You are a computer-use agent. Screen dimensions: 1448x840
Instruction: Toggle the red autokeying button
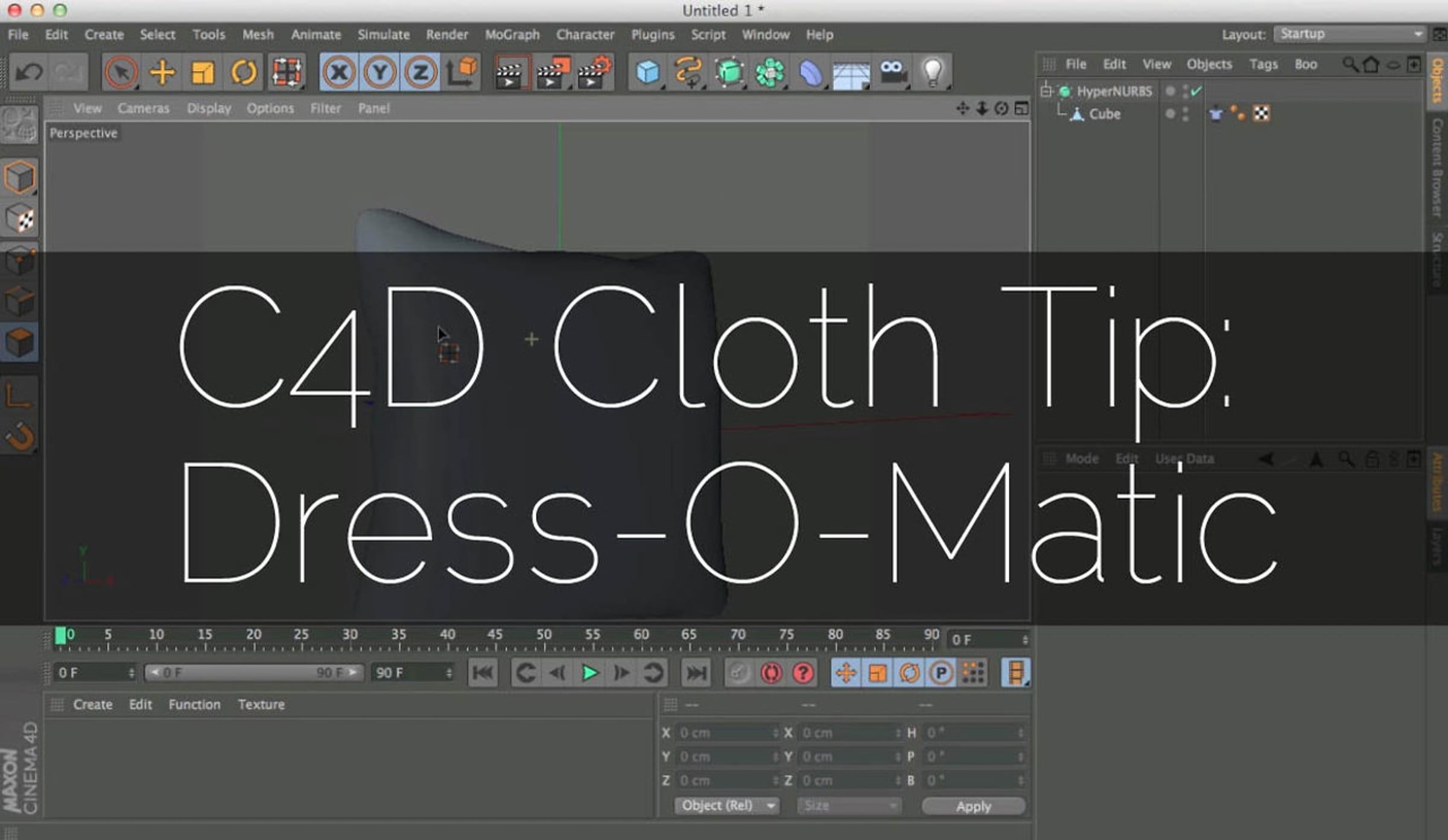coord(771,672)
